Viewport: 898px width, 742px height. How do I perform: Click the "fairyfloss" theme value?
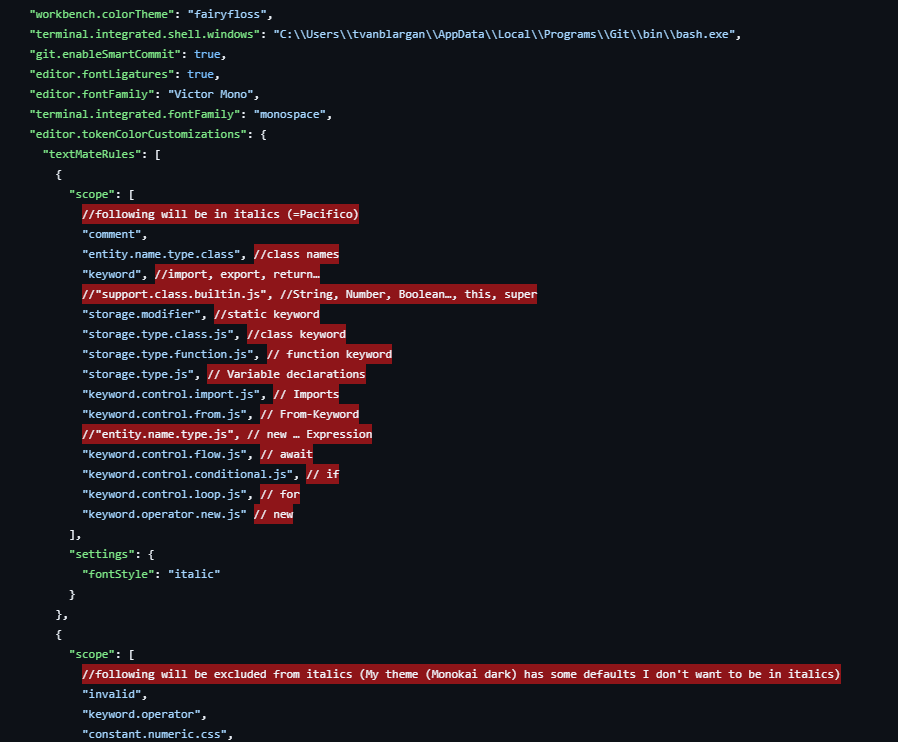[x=226, y=14]
